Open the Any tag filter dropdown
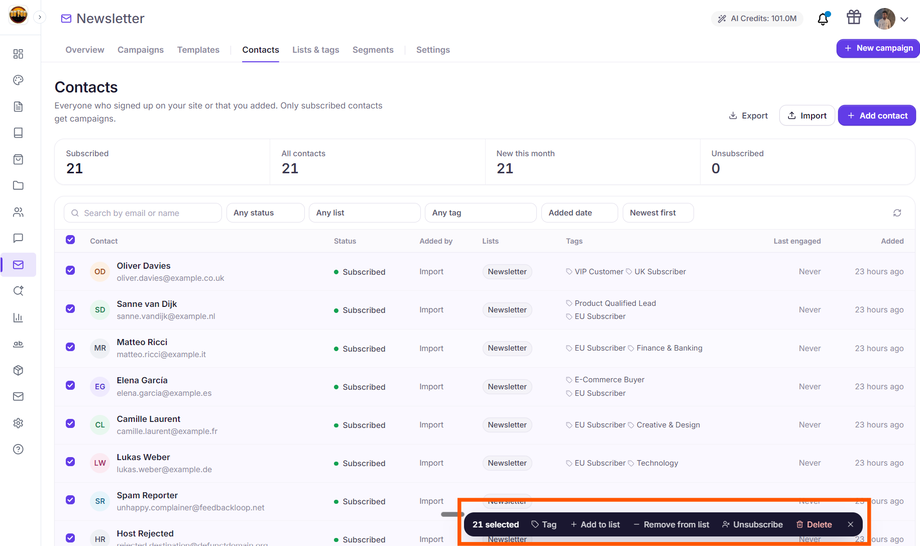This screenshot has height=546, width=920. click(480, 213)
